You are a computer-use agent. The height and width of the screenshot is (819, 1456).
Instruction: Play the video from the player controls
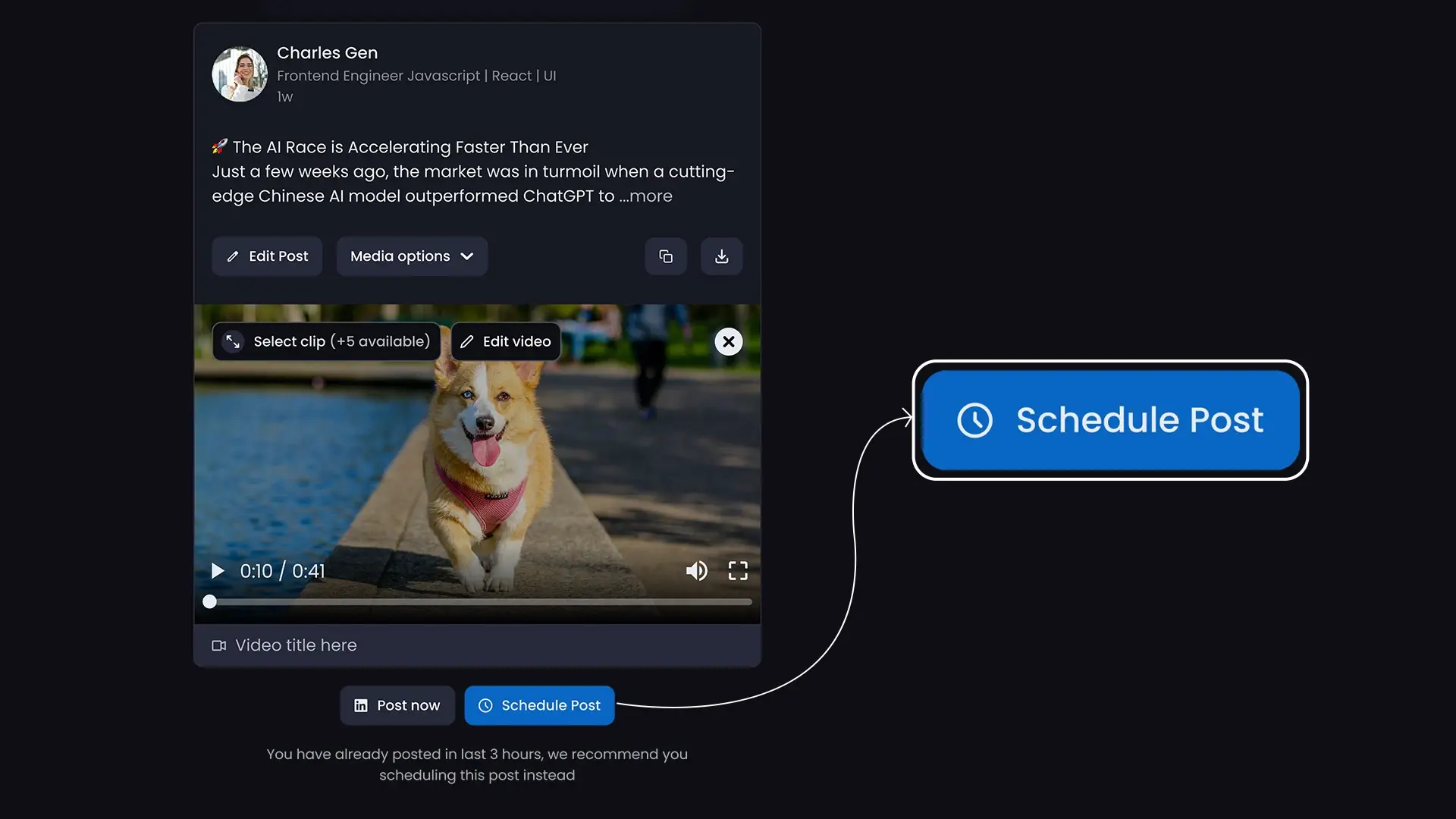pos(218,570)
